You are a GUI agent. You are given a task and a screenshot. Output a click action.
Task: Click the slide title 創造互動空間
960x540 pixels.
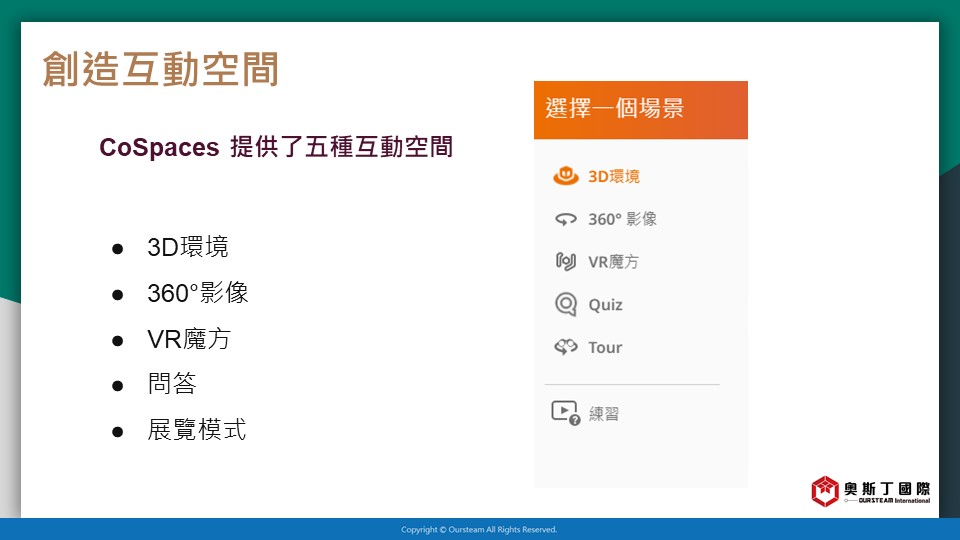pyautogui.click(x=161, y=69)
